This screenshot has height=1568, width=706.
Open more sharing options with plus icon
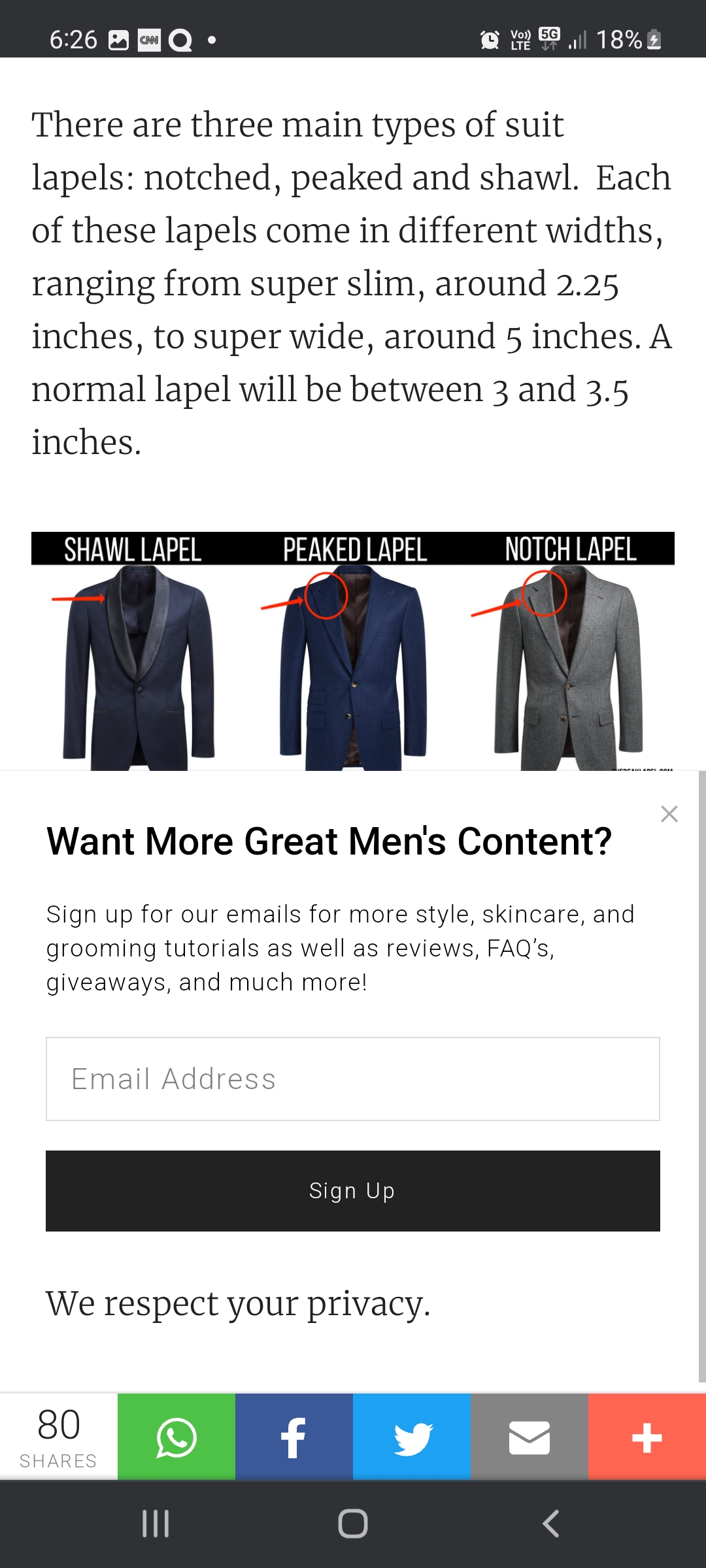click(647, 1437)
